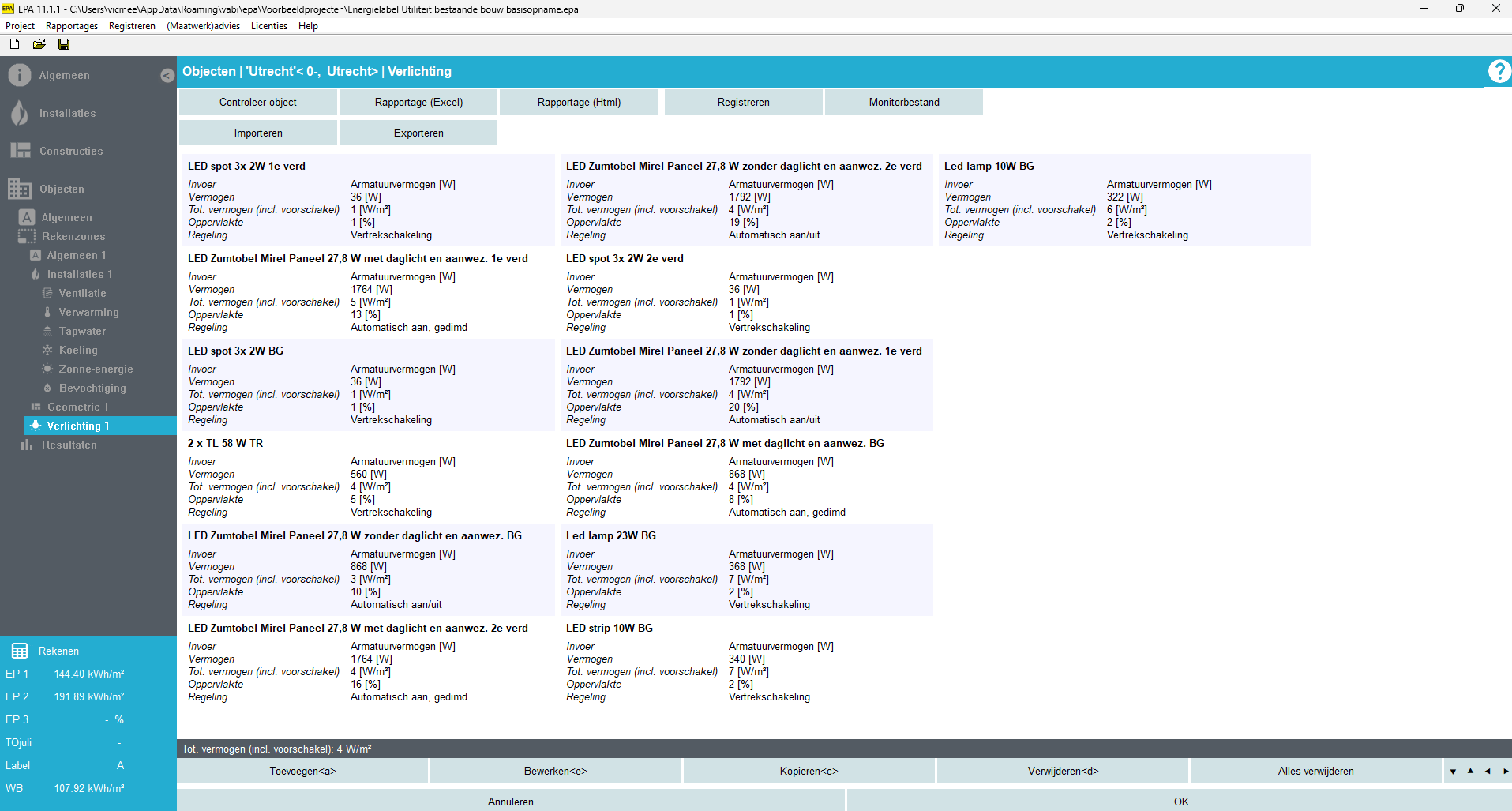
Task: Open Resultaten in the sidebar tree
Action: [69, 445]
